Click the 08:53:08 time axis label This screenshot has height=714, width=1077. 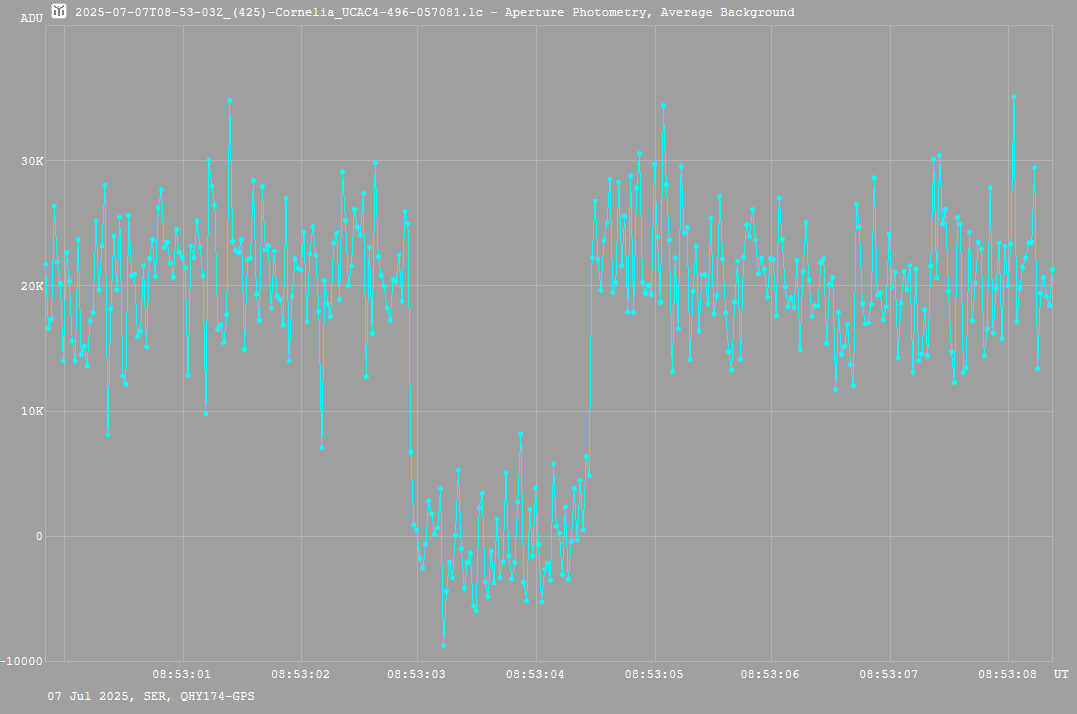(x=1008, y=674)
